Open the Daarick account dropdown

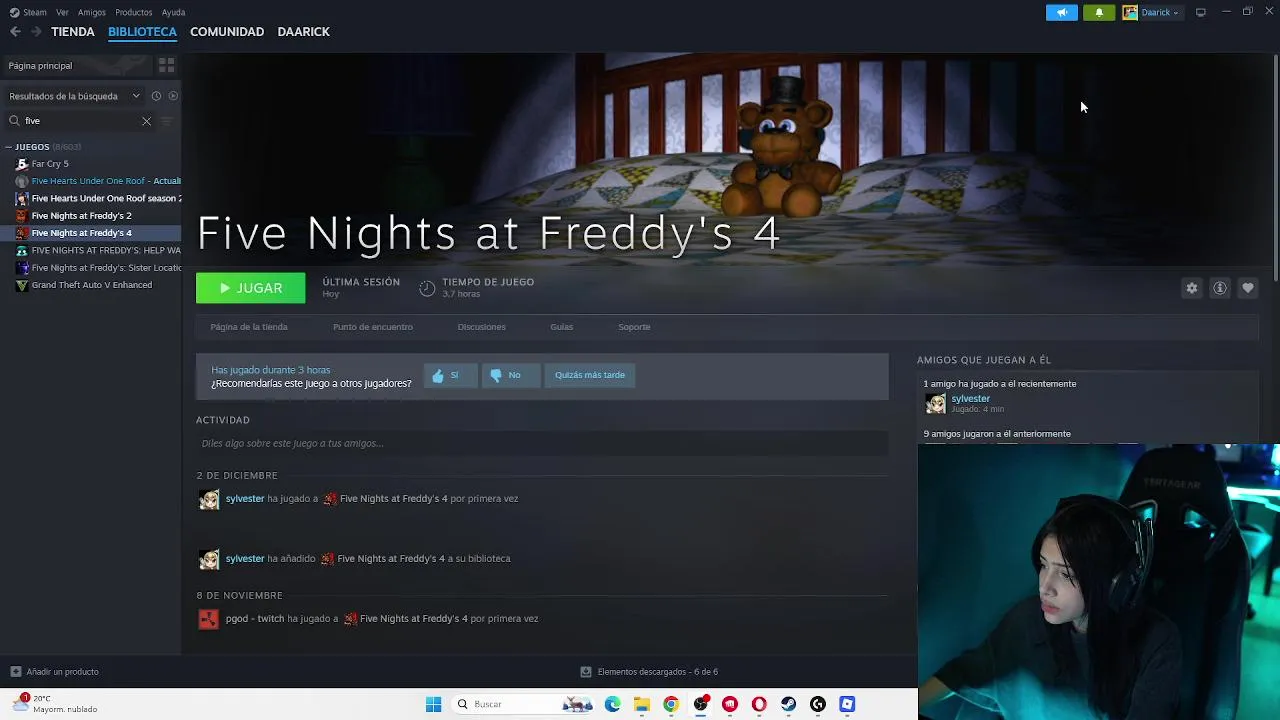pos(1152,12)
